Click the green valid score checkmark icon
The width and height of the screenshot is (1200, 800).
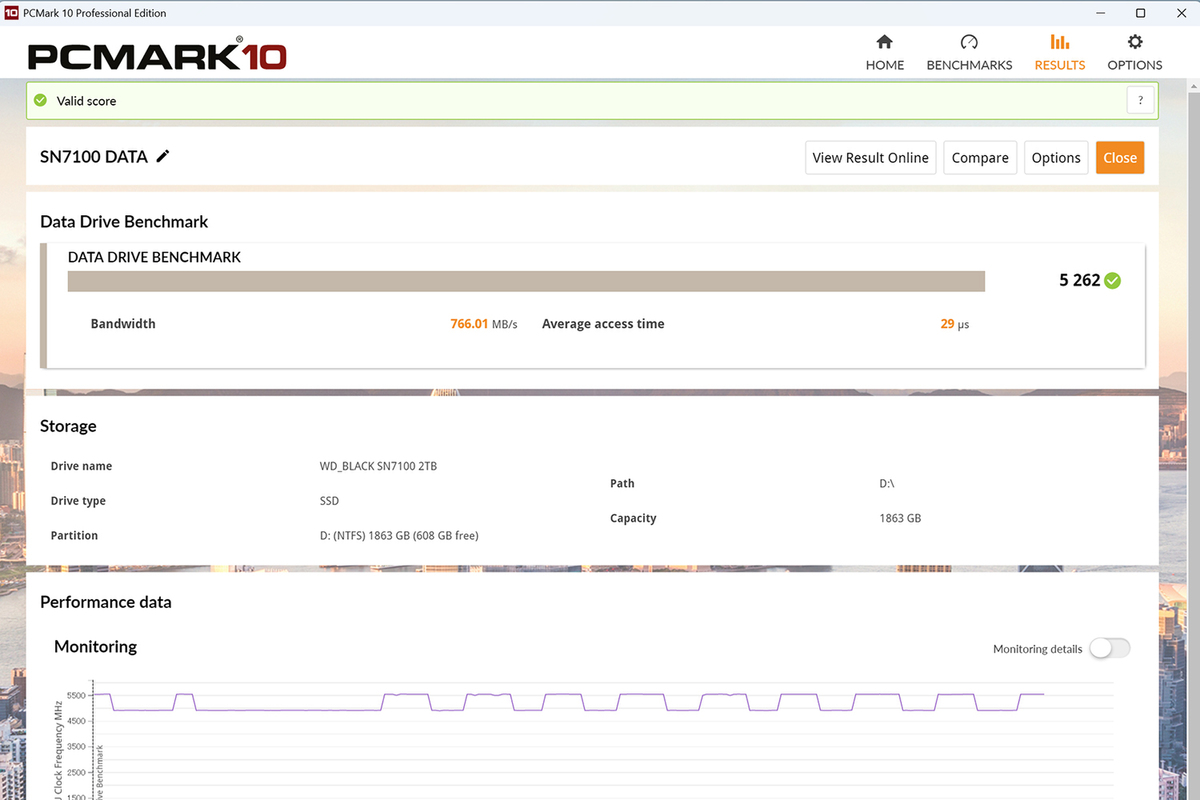[40, 101]
